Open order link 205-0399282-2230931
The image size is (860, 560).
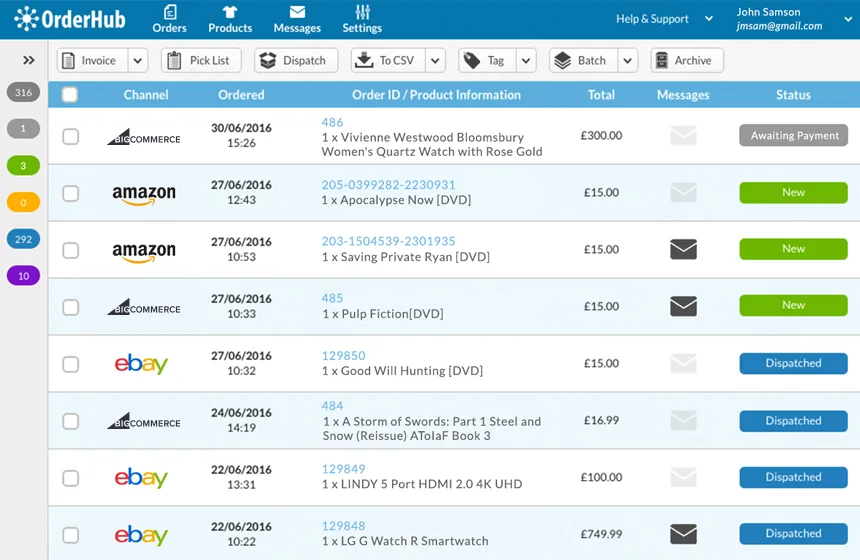tap(388, 185)
